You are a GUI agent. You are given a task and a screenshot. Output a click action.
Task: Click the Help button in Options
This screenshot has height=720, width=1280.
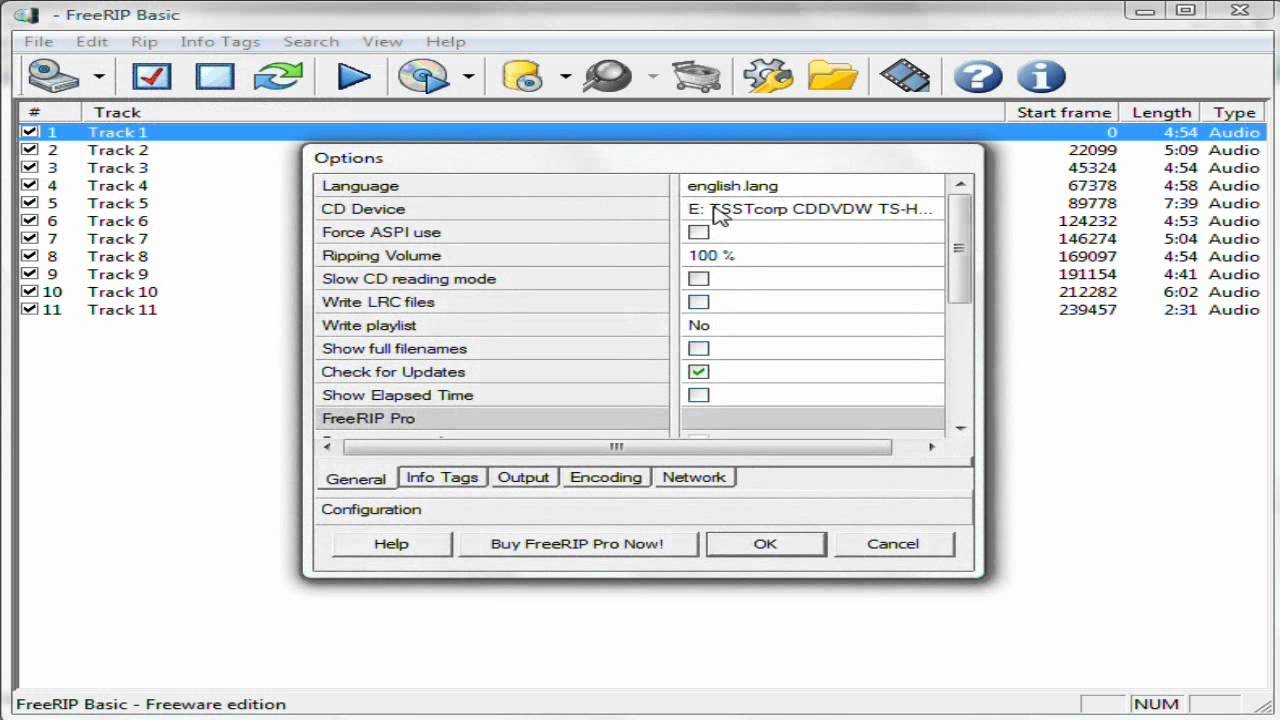pos(391,544)
